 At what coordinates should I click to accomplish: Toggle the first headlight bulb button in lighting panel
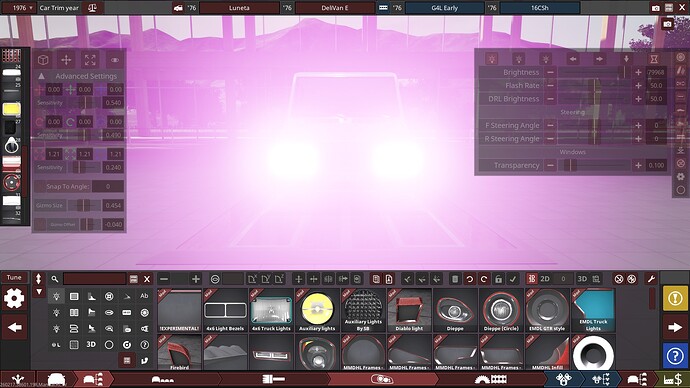492,59
